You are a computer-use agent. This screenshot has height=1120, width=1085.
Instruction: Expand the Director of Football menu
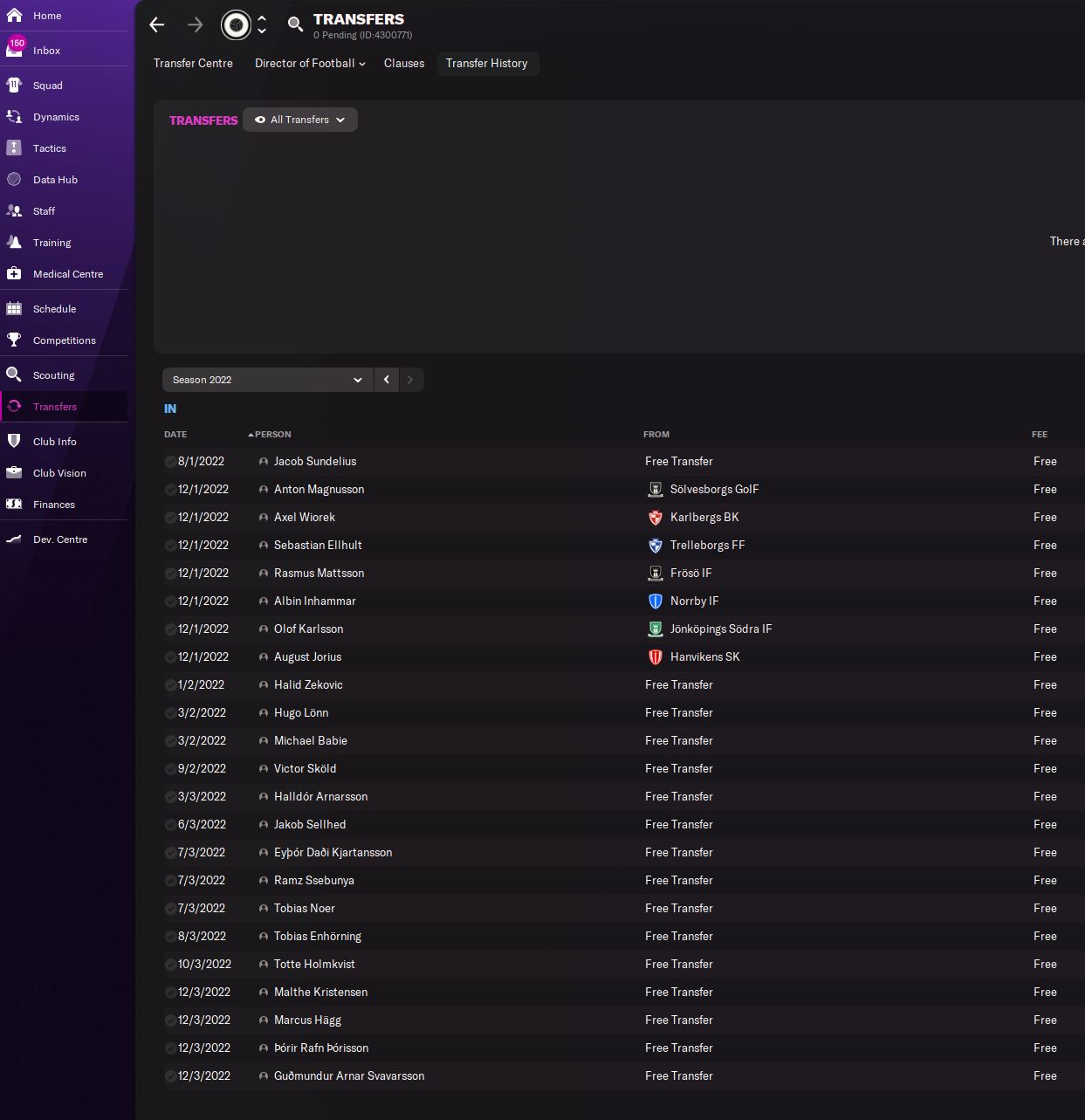point(310,64)
